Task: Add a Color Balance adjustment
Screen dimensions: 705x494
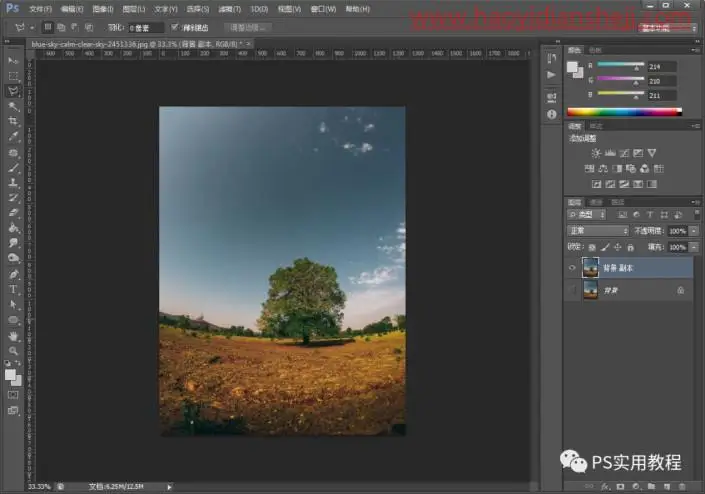Action: pyautogui.click(x=603, y=169)
